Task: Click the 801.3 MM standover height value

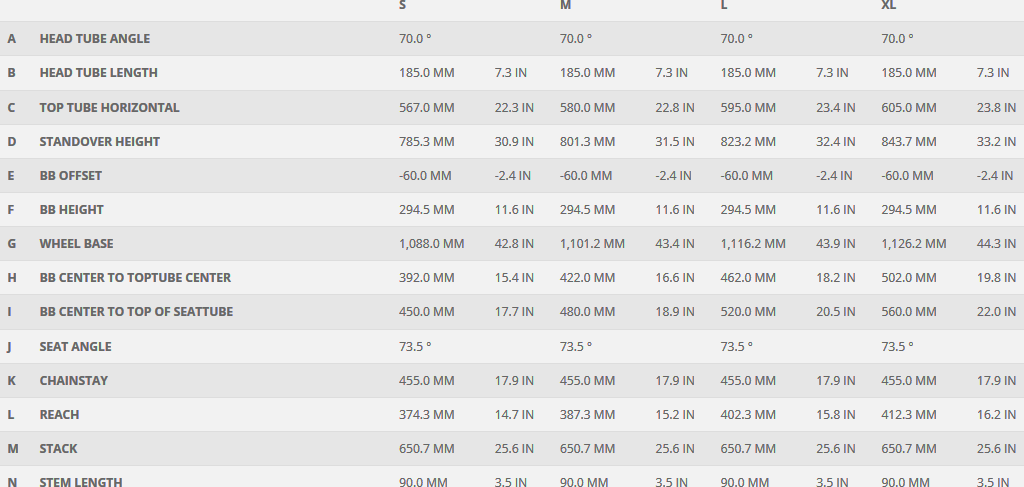Action: click(587, 142)
